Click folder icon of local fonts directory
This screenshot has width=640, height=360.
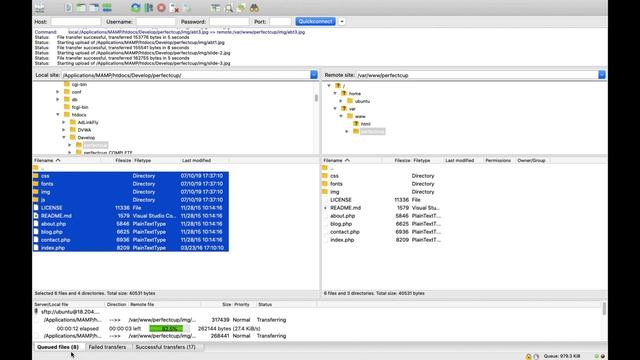click(x=36, y=184)
